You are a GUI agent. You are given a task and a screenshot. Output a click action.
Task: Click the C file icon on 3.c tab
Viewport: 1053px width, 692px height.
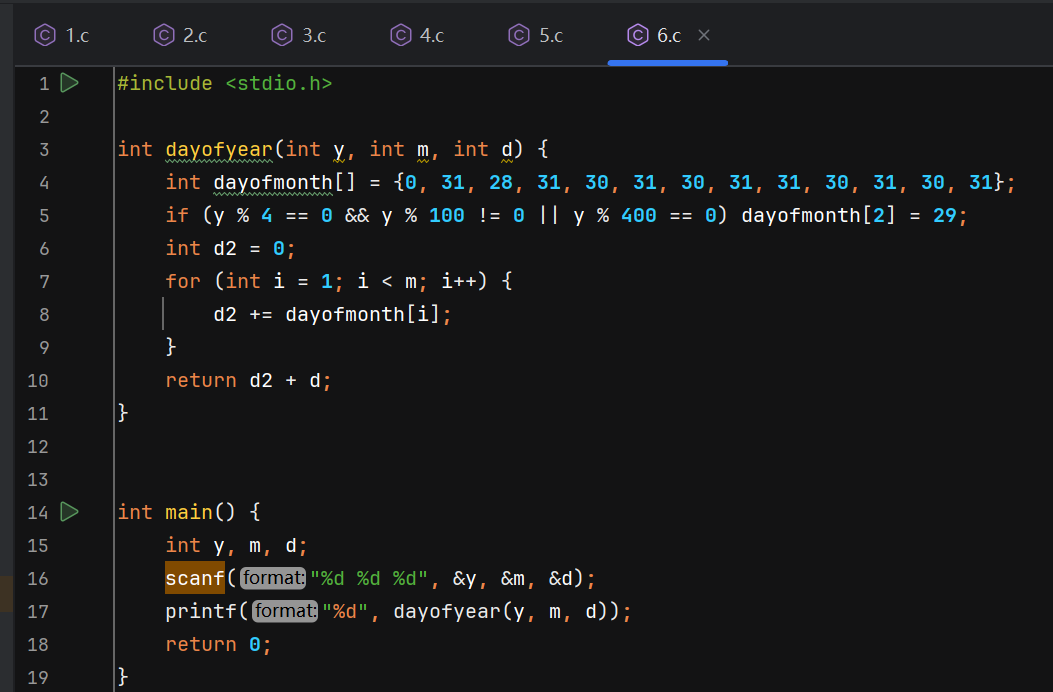tap(282, 35)
